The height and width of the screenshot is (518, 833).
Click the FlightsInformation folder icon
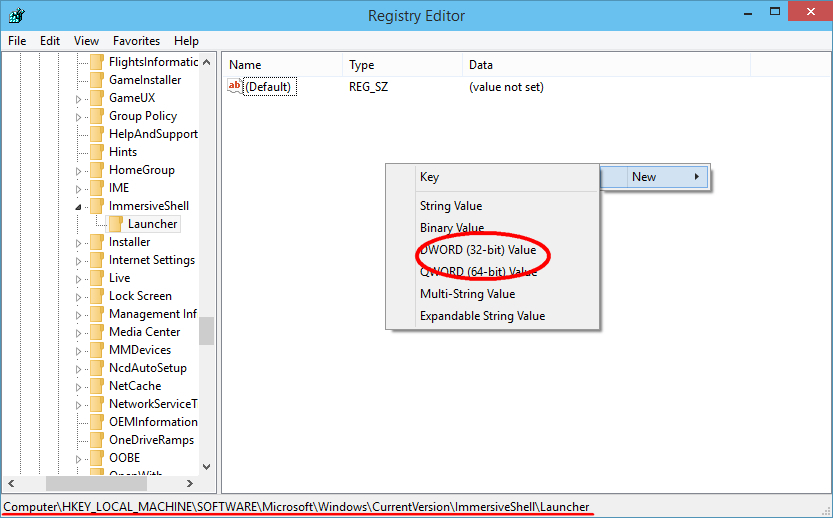click(97, 62)
